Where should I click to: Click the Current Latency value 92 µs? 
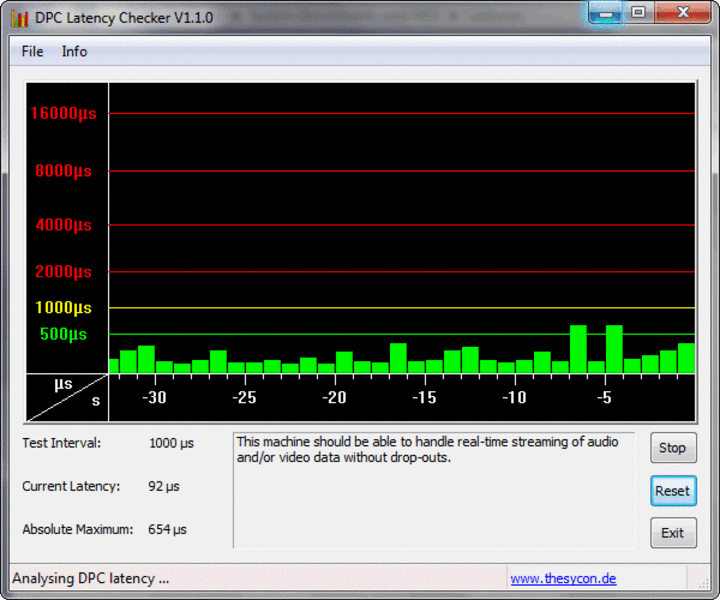tap(163, 487)
